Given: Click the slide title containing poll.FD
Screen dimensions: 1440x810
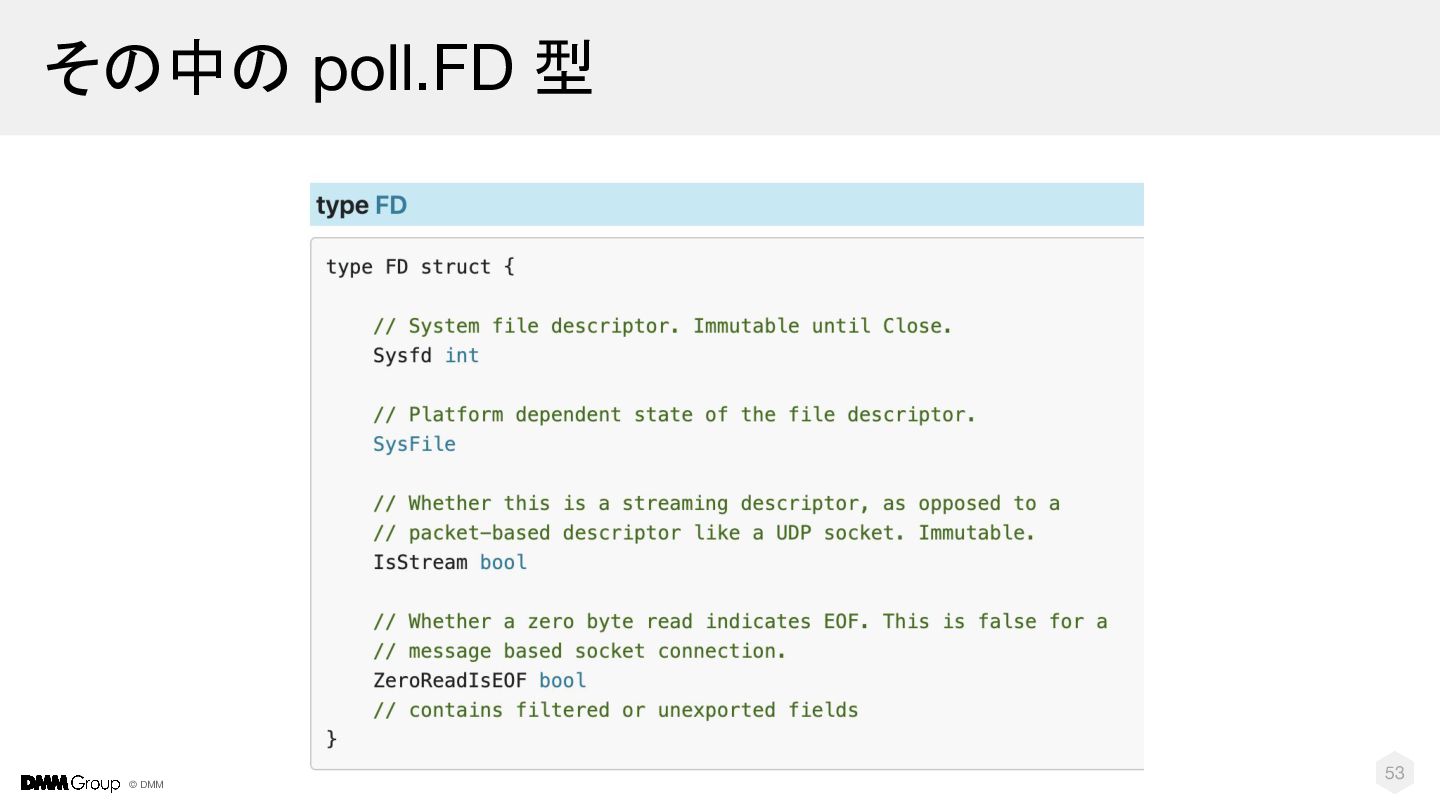Looking at the screenshot, I should (x=319, y=68).
